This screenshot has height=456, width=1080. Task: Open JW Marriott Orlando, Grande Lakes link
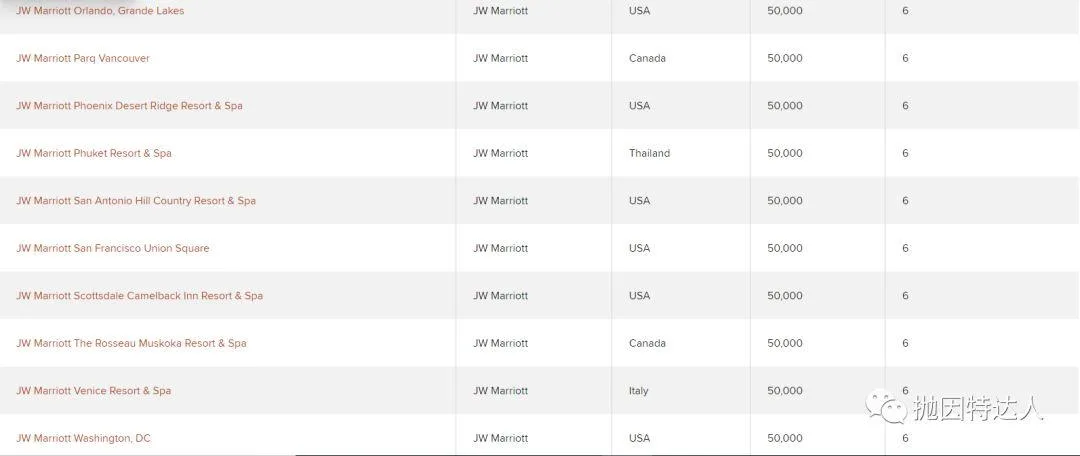(x=100, y=11)
